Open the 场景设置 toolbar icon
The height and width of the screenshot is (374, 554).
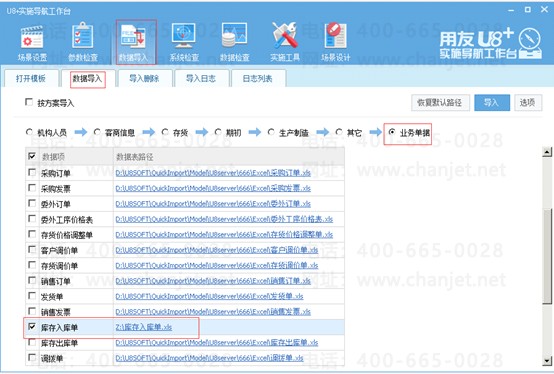[x=32, y=42]
